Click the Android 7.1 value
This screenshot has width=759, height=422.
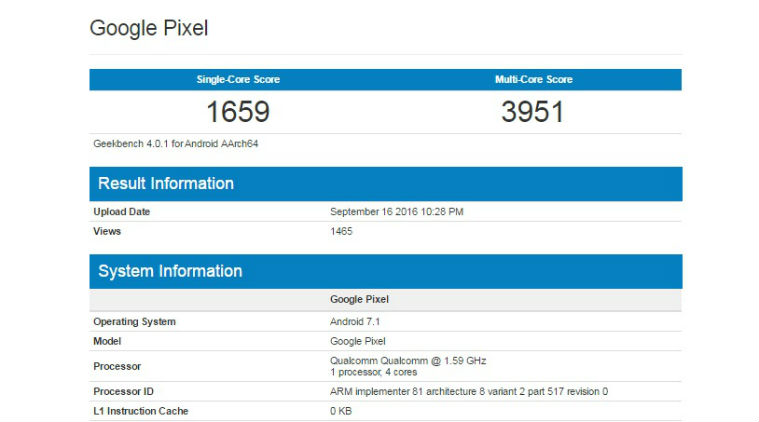[355, 321]
